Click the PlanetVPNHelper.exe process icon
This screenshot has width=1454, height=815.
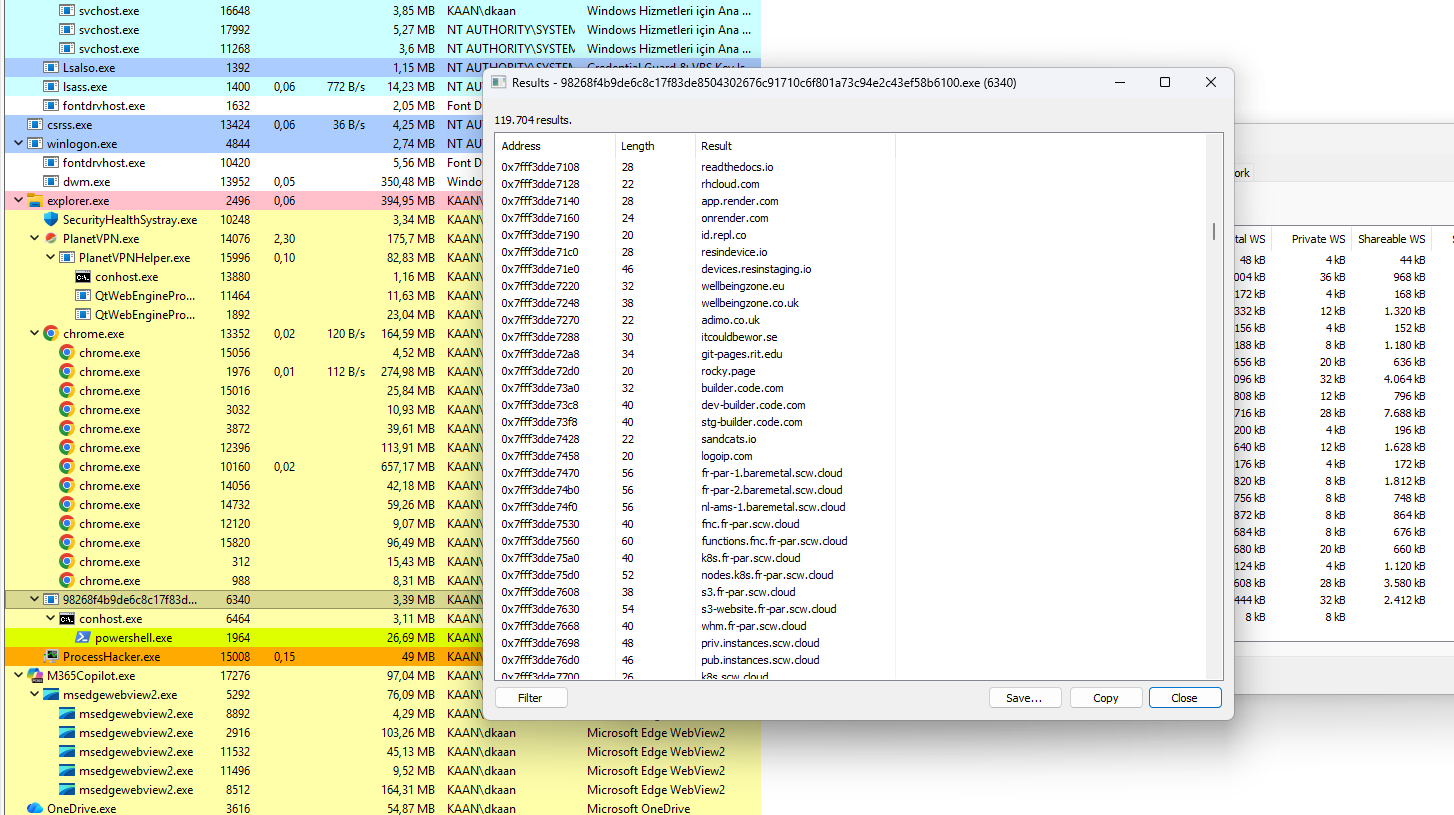(x=67, y=257)
